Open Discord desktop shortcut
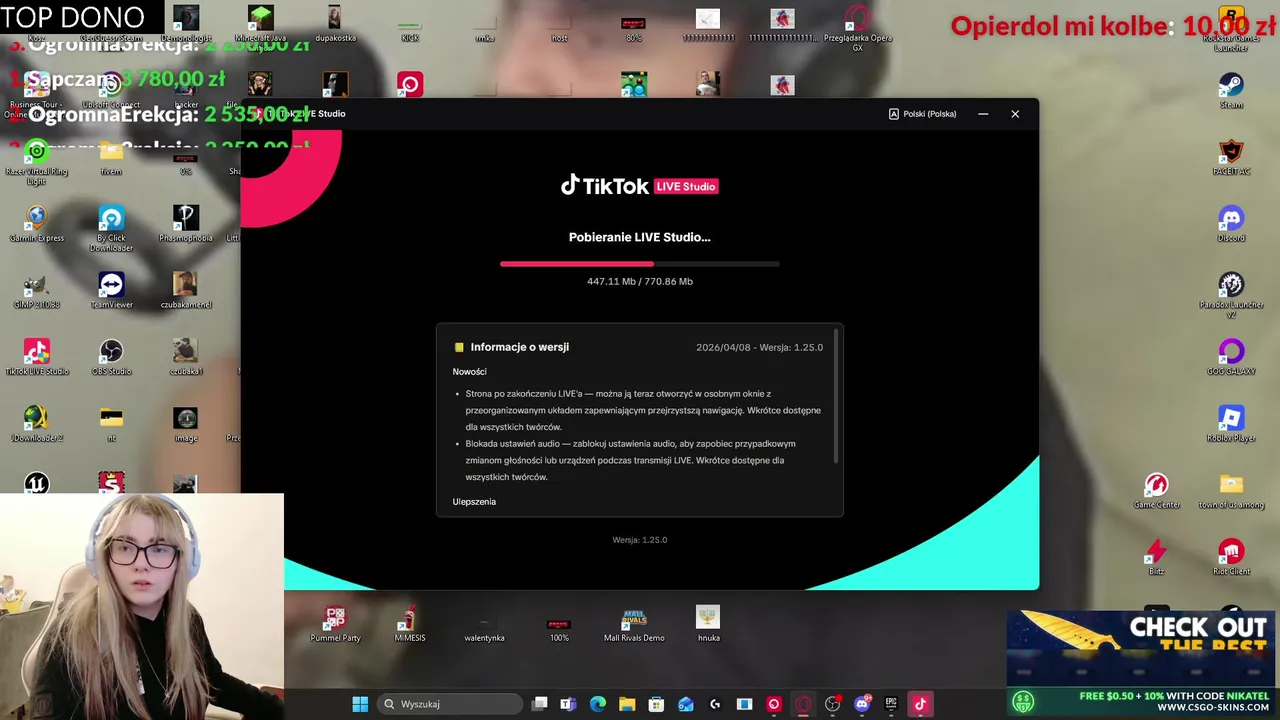Viewport: 1280px width, 720px height. pos(1231,224)
